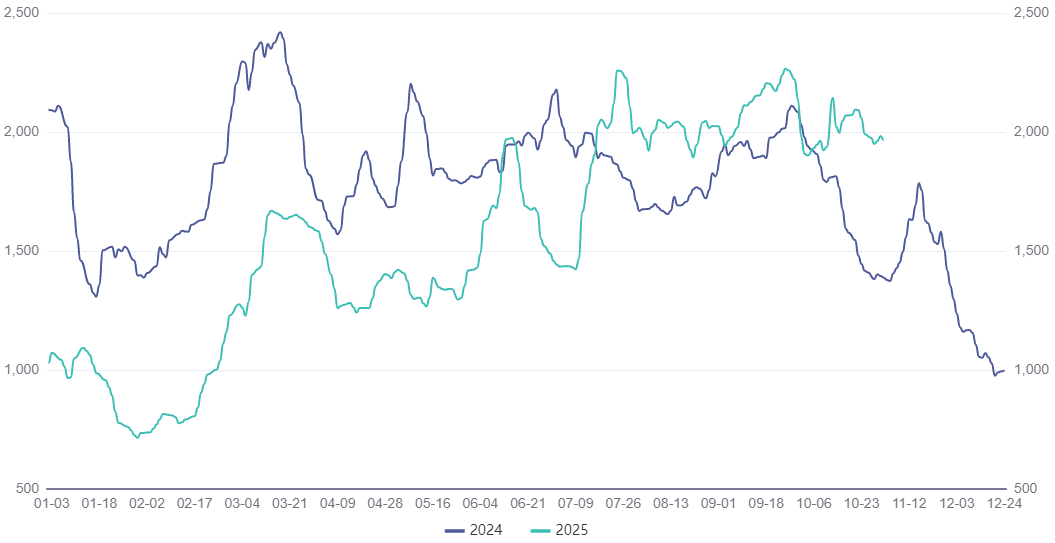Select the 10-23 x-axis date label
1055x543 pixels.
pyautogui.click(x=861, y=504)
